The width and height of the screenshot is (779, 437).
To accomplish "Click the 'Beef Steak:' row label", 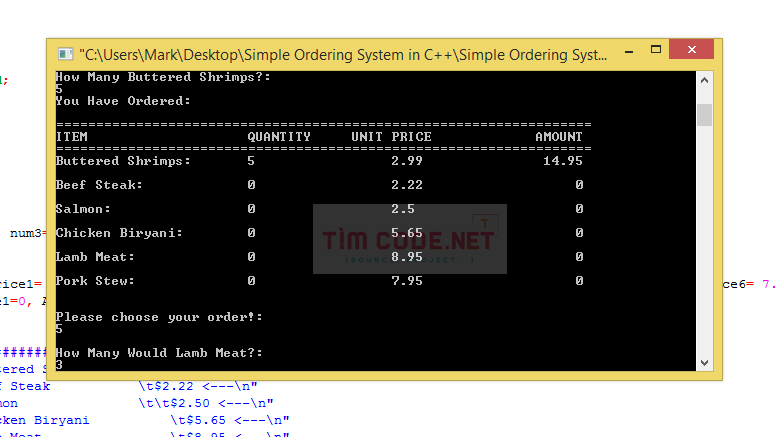I will (99, 185).
